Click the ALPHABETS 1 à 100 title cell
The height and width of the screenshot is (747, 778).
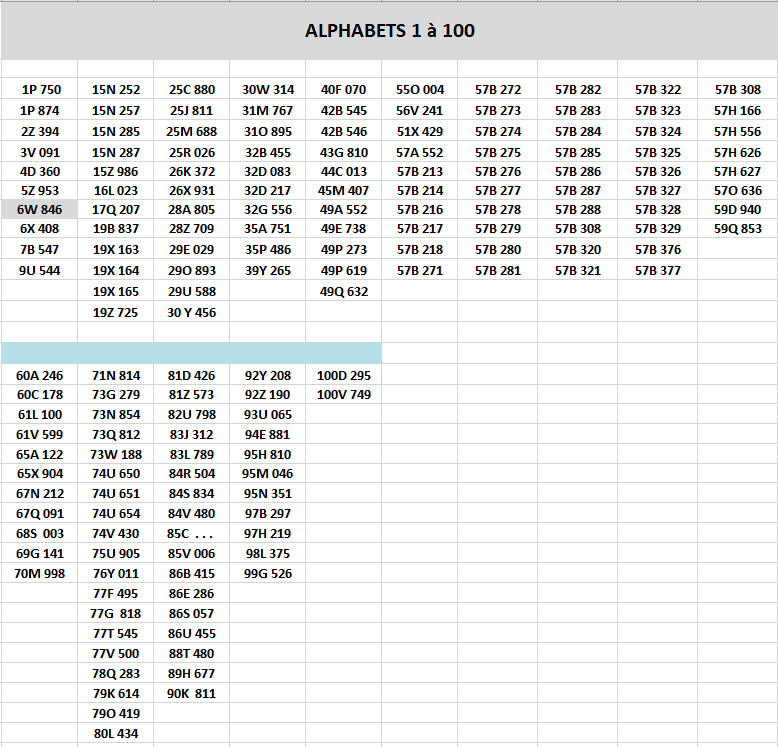pyautogui.click(x=389, y=31)
